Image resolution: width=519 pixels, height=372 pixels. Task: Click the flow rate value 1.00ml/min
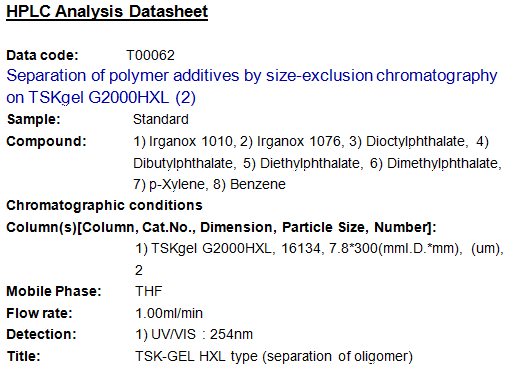coord(169,313)
